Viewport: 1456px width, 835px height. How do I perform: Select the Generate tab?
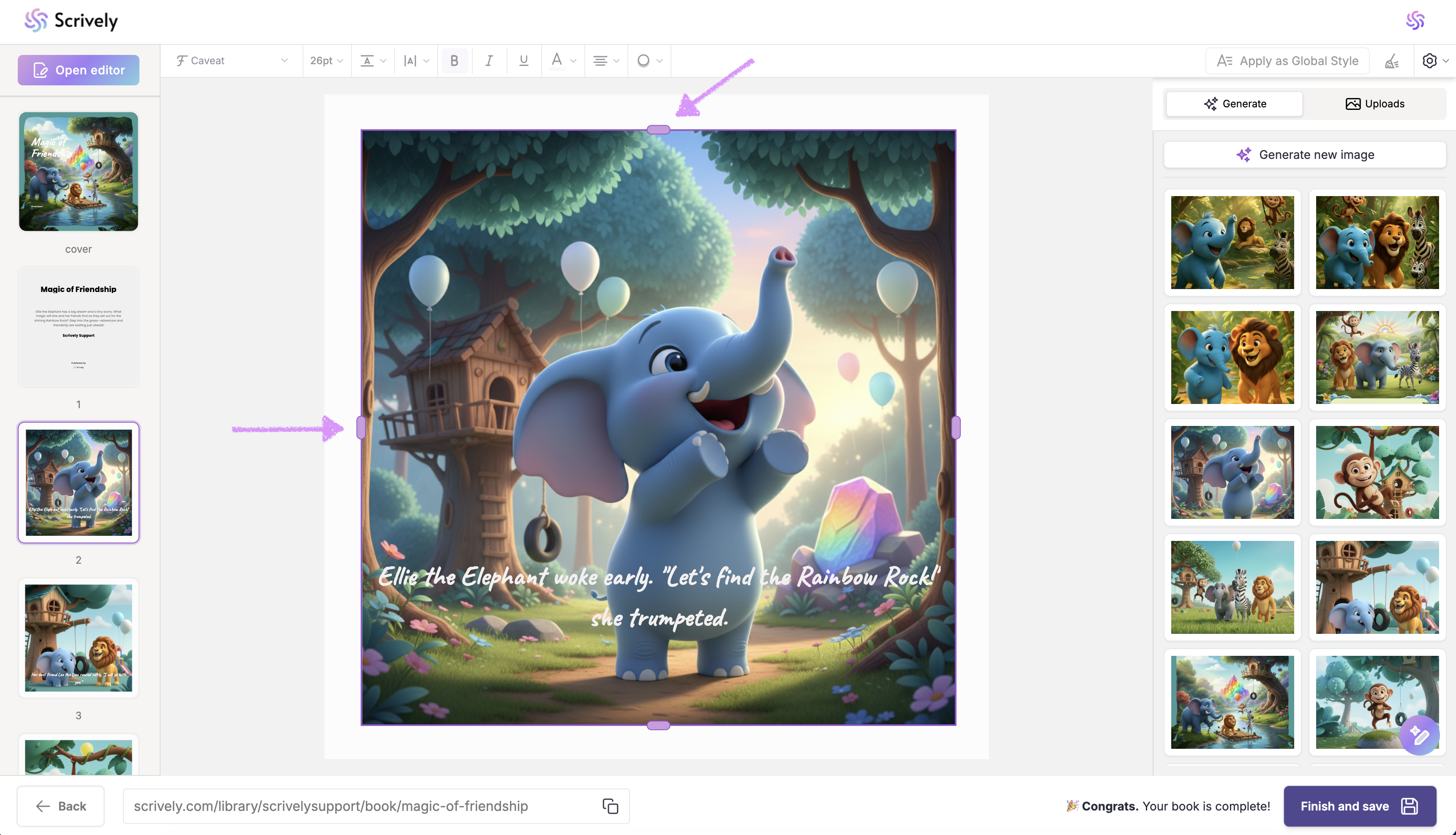[1235, 104]
